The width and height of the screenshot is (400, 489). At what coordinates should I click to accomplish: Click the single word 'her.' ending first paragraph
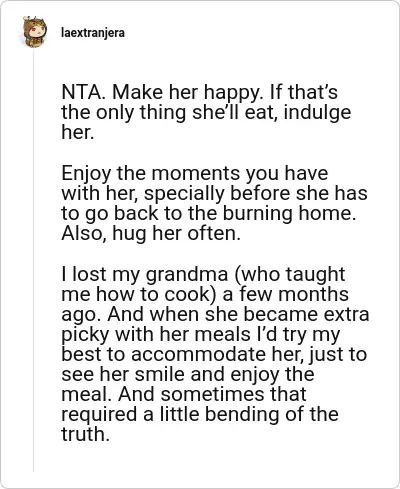coord(77,132)
